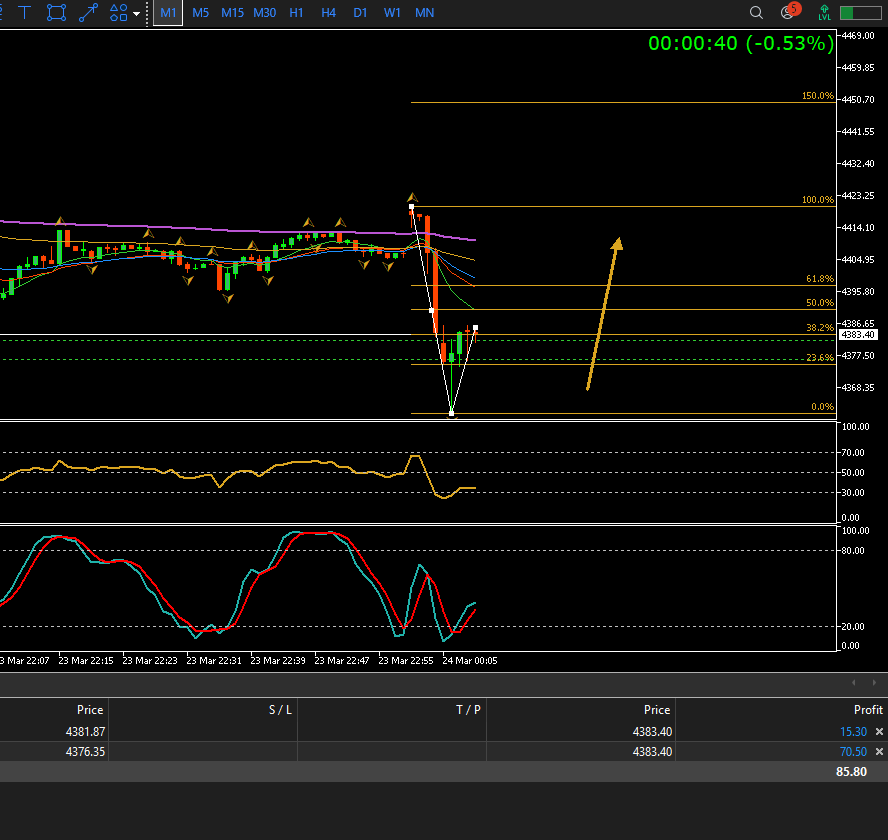The image size is (888, 840).
Task: Open account notifications with red badge
Action: click(x=789, y=12)
